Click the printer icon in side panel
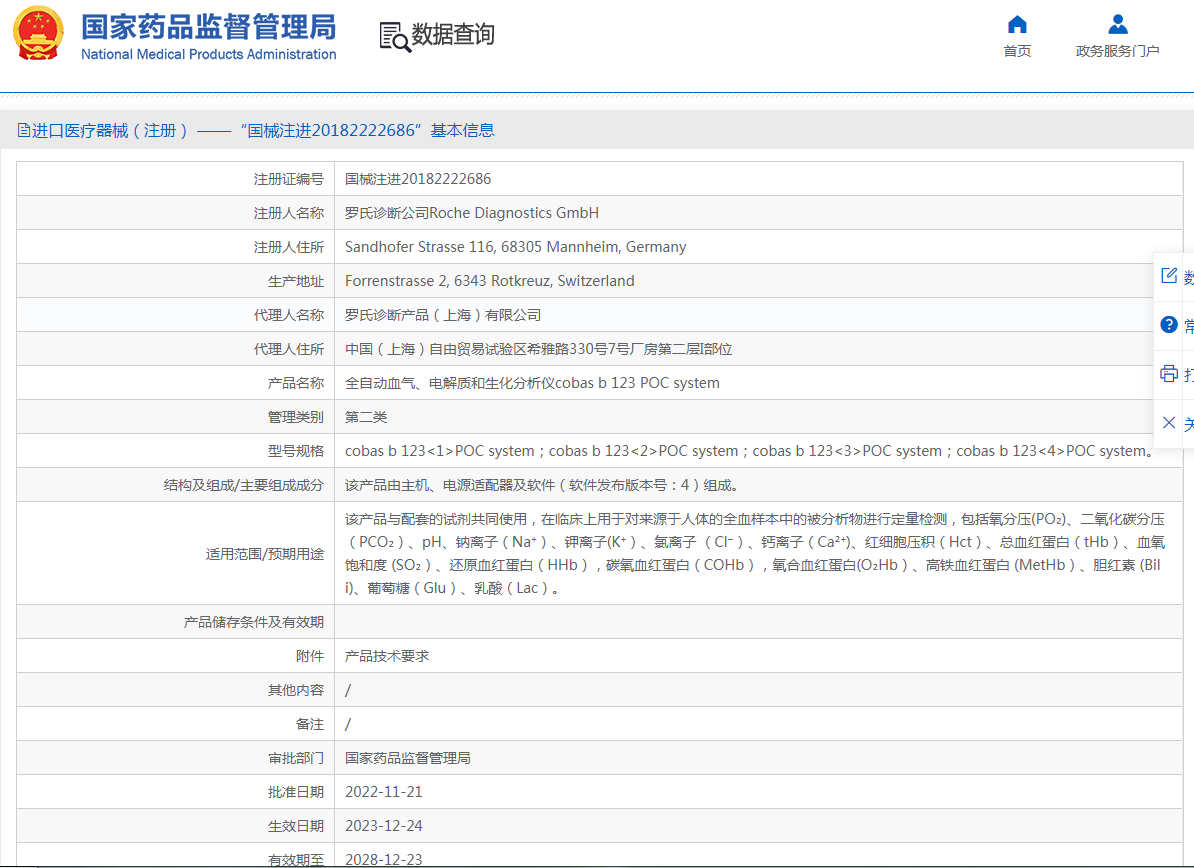The height and width of the screenshot is (868, 1194). point(1169,373)
